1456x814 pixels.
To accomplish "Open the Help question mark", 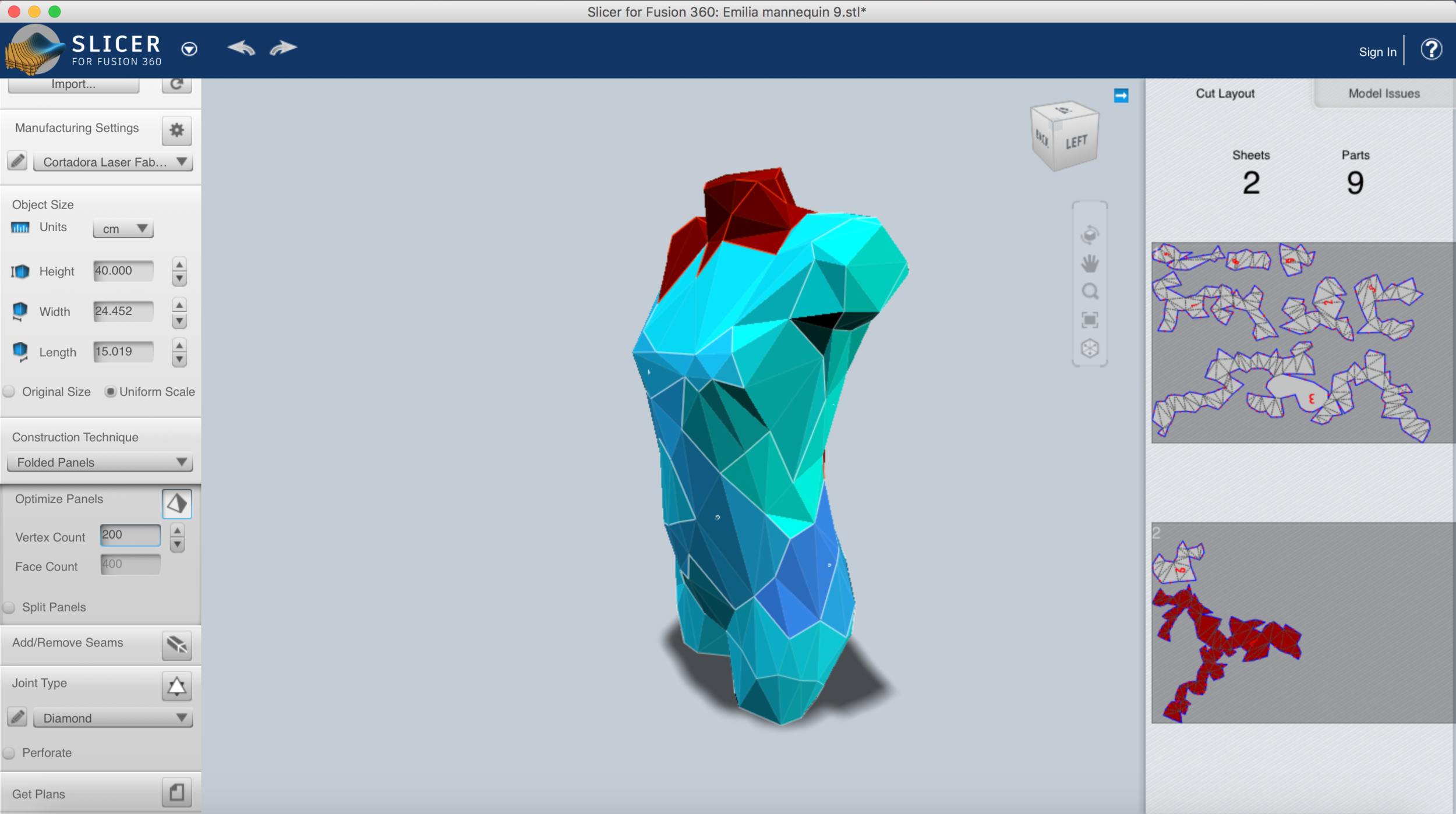I will coord(1432,49).
